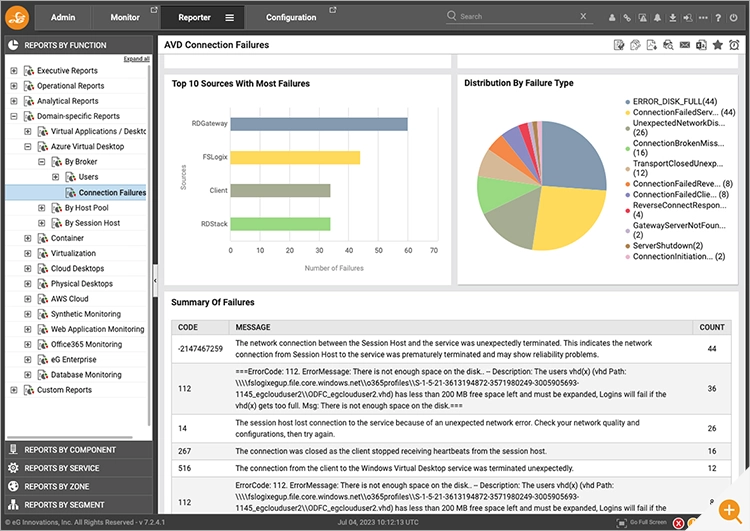750x531 pixels.
Task: Click the FSLogix yellow bar
Action: click(295, 157)
